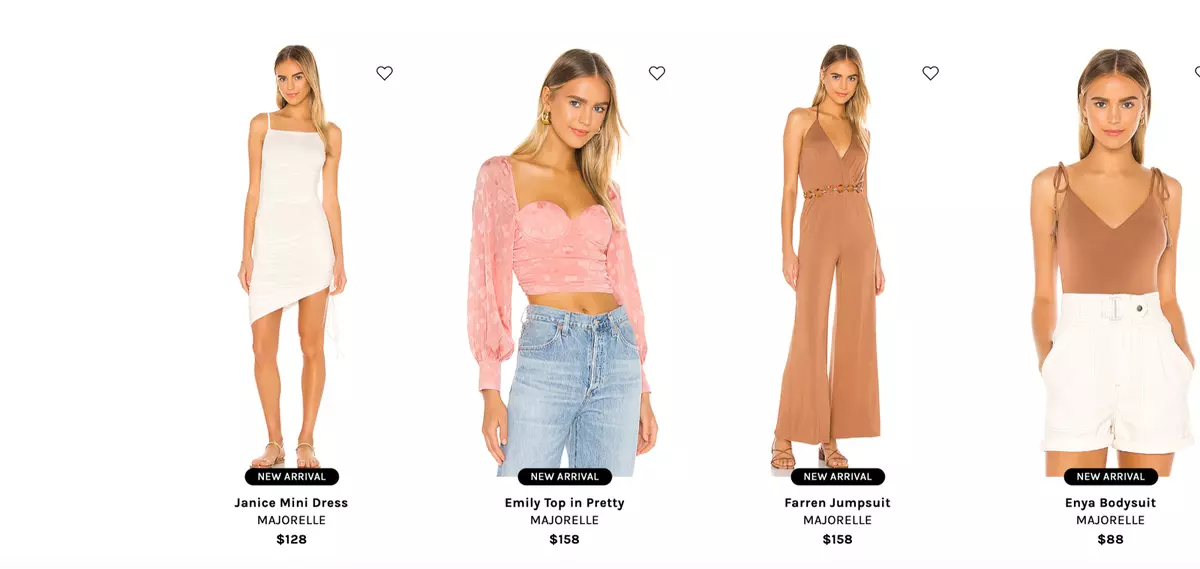Add Farren Jumpsuit to wishlist via heart
The width and height of the screenshot is (1200, 569).
point(930,73)
